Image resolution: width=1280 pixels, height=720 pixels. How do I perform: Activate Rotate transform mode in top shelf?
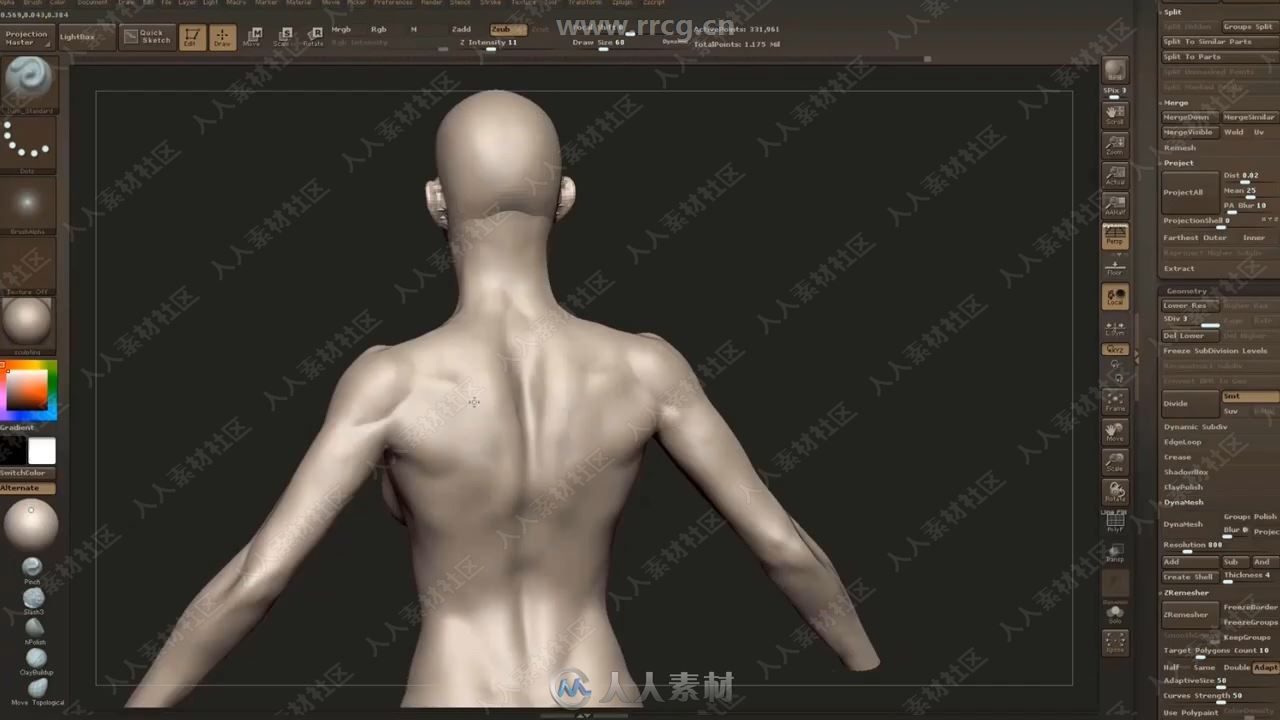[x=313, y=37]
